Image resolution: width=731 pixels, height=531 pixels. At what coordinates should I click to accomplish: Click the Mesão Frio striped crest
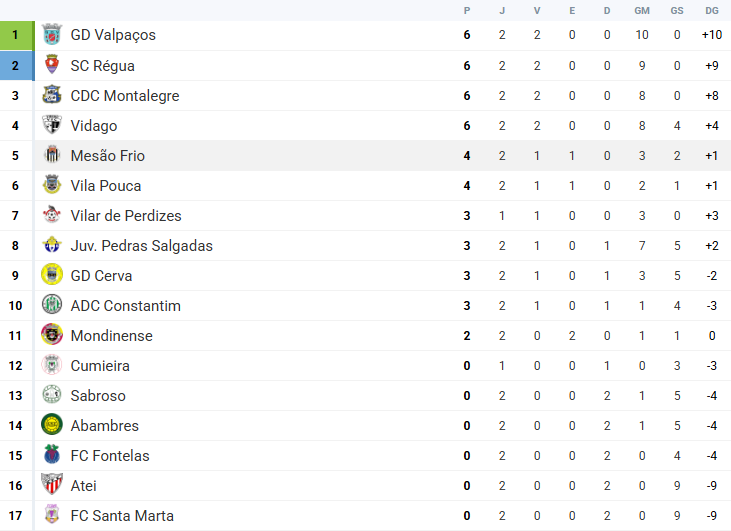[52, 155]
